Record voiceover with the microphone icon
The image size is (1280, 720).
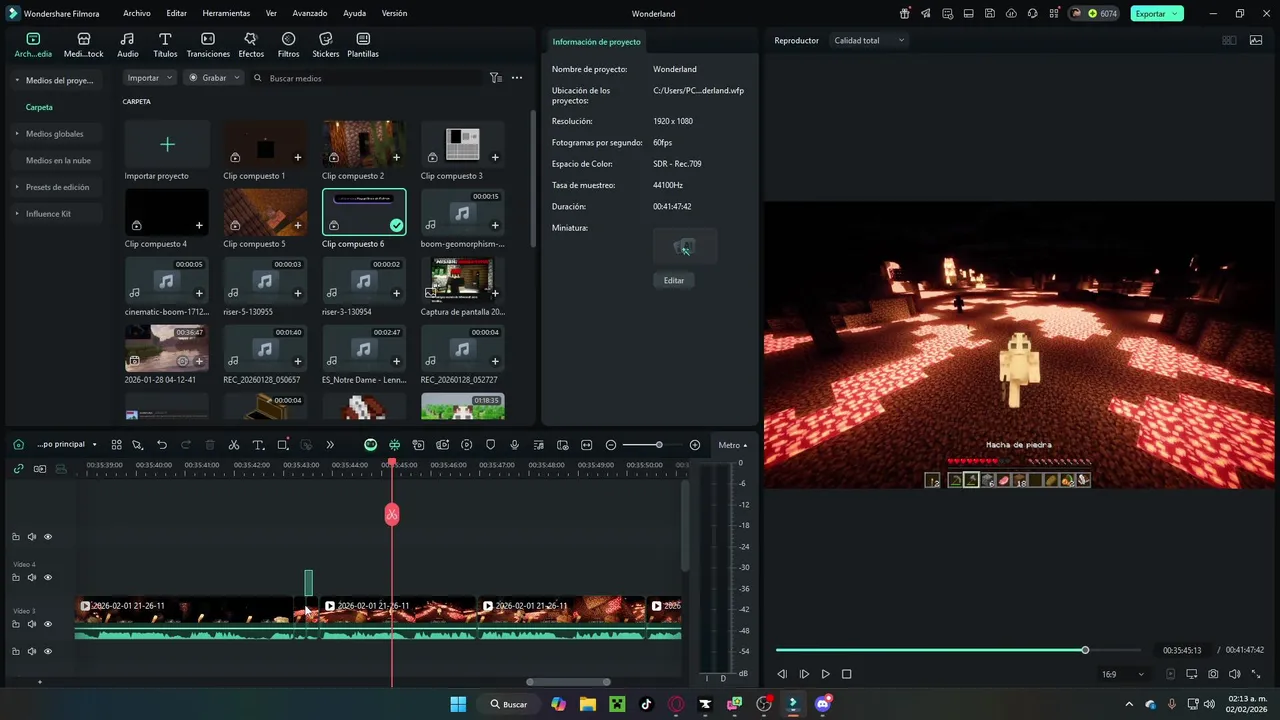514,445
